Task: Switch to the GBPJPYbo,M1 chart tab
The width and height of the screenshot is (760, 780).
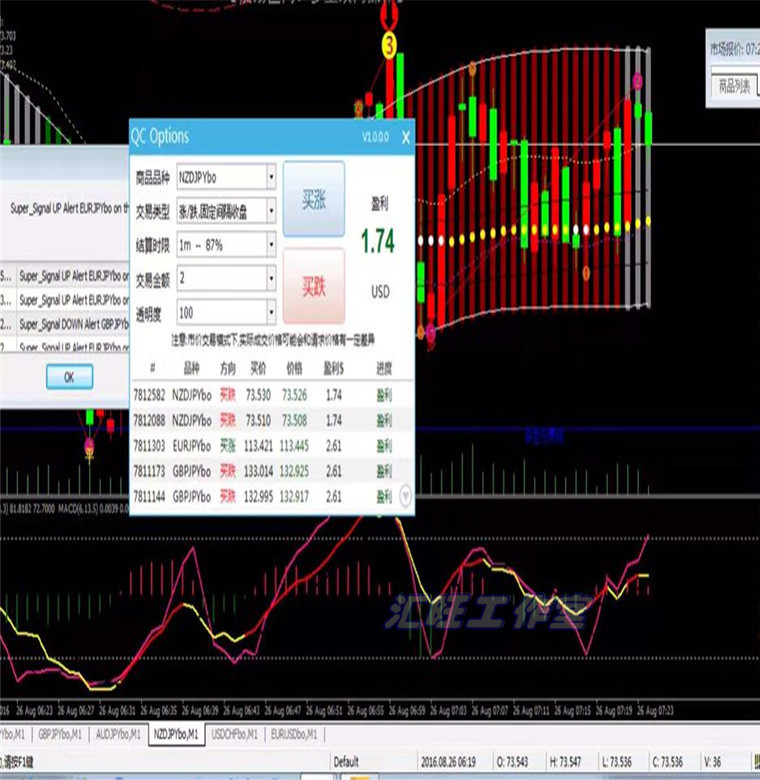Action: point(58,733)
